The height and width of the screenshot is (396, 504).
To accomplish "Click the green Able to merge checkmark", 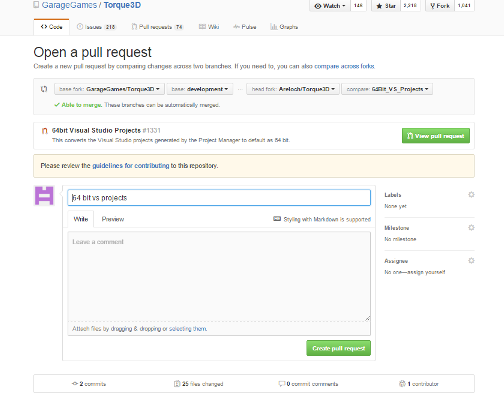I will point(57,105).
